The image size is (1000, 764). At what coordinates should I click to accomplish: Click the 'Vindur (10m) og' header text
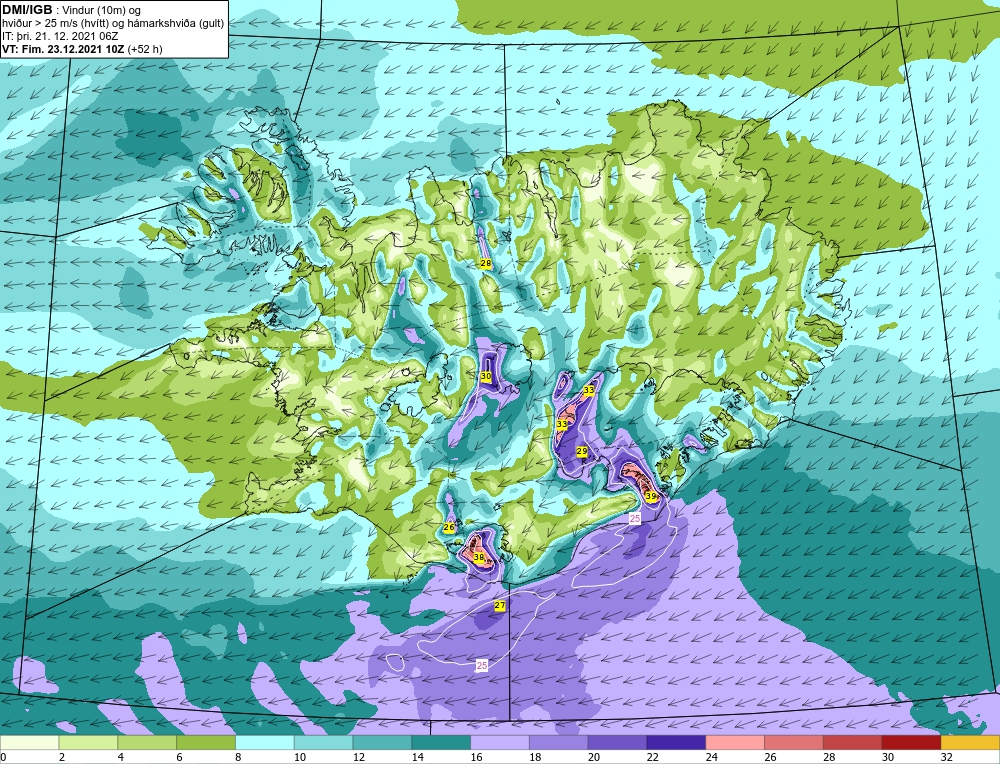coord(103,11)
